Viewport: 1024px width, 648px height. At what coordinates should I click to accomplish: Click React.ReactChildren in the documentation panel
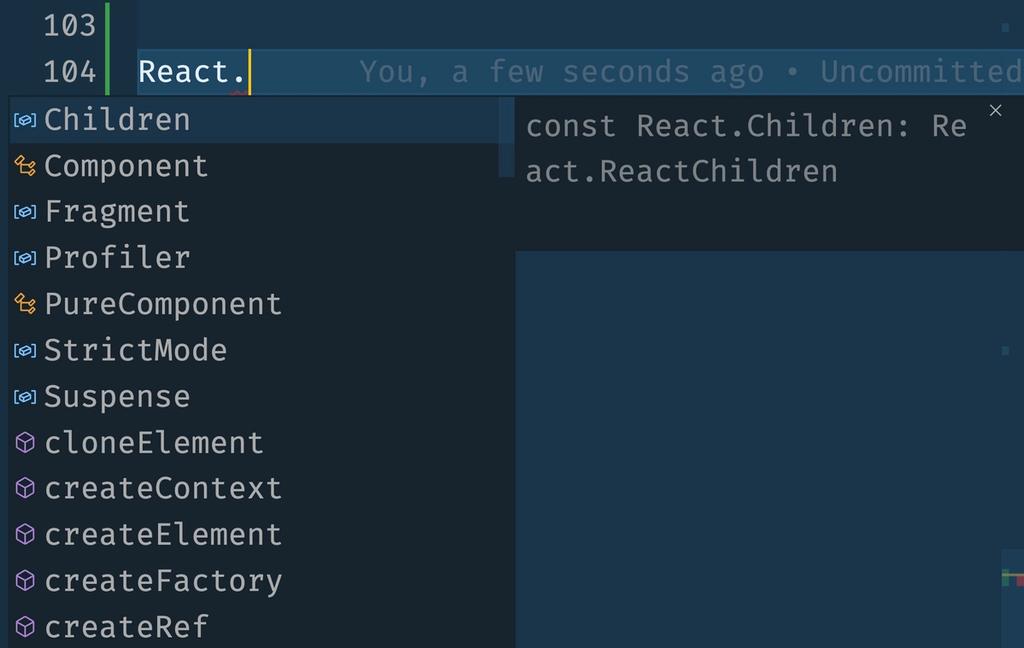pyautogui.click(x=680, y=171)
